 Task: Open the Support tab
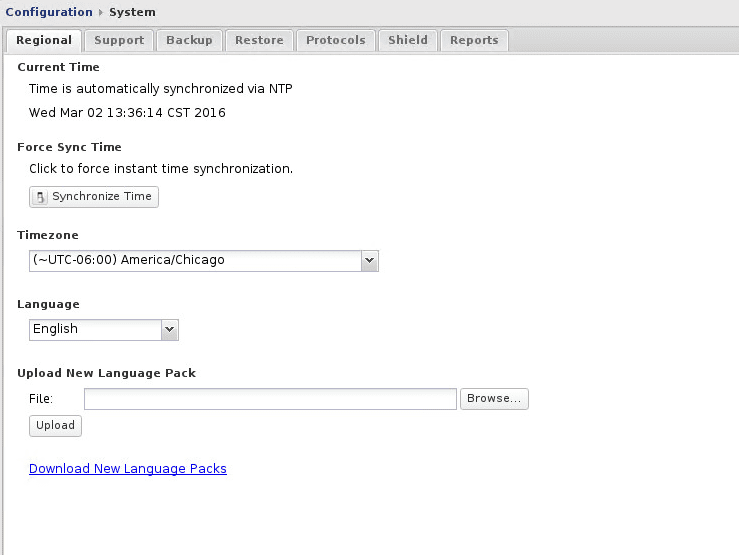tap(119, 40)
